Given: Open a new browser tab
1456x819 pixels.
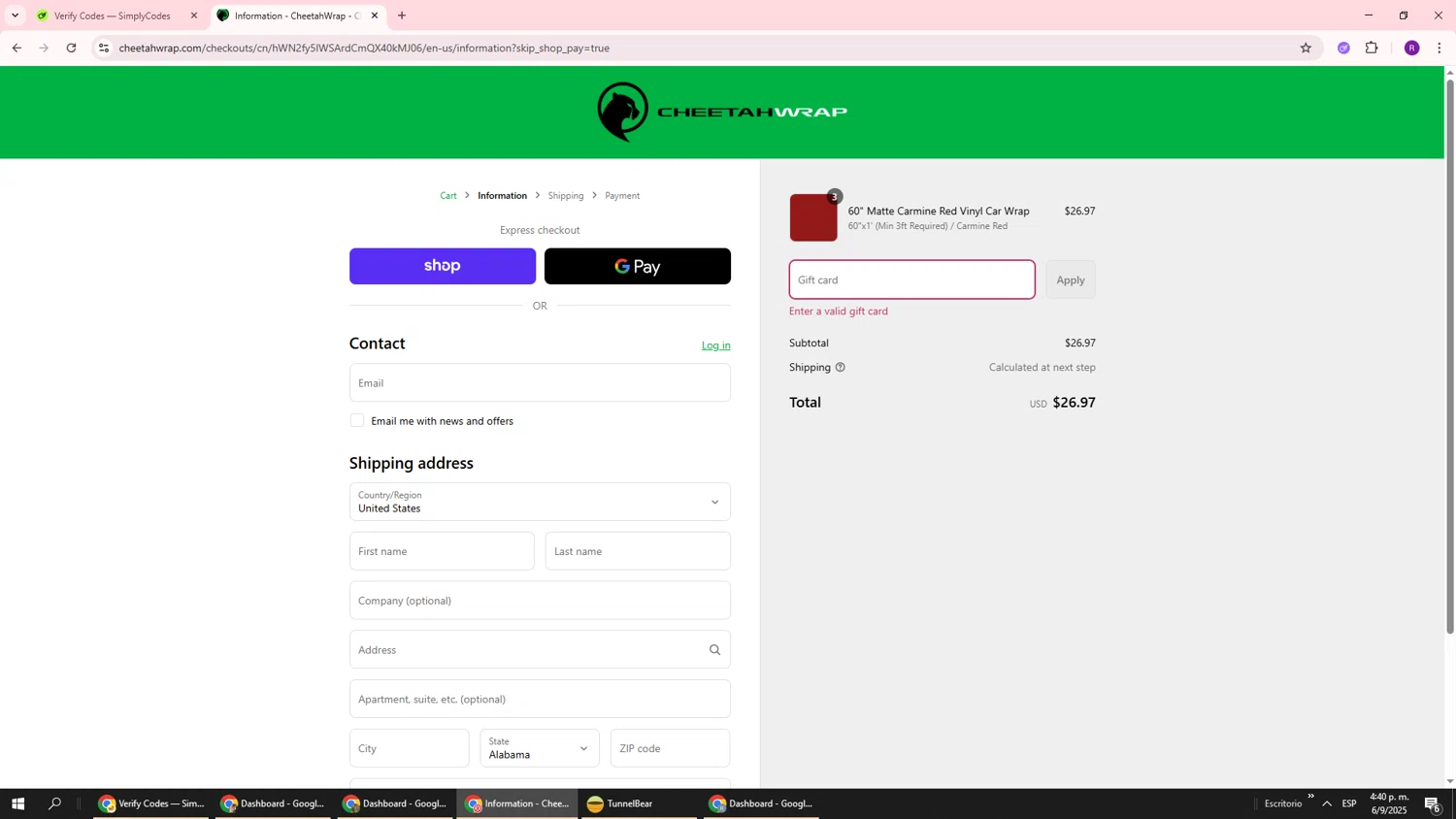Looking at the screenshot, I should 402,16.
